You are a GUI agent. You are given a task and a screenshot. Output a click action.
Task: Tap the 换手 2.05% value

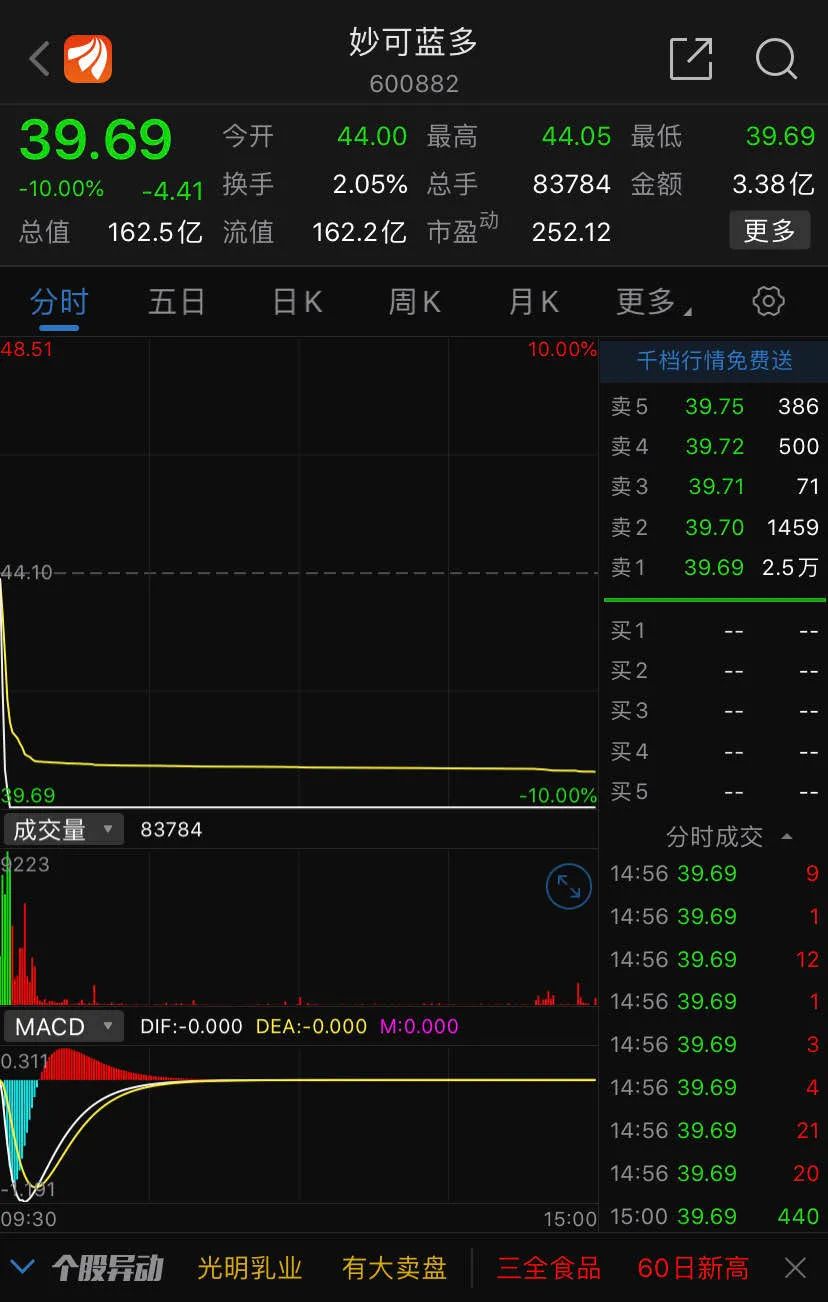370,184
